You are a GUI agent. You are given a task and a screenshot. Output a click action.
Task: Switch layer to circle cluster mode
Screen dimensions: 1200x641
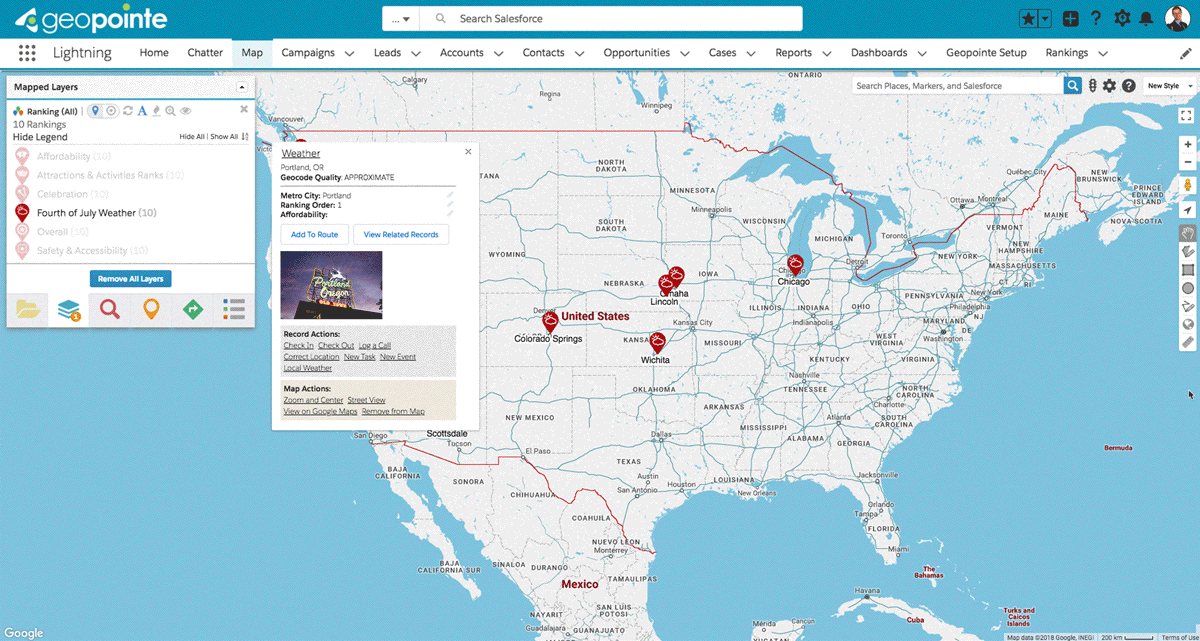coord(111,111)
